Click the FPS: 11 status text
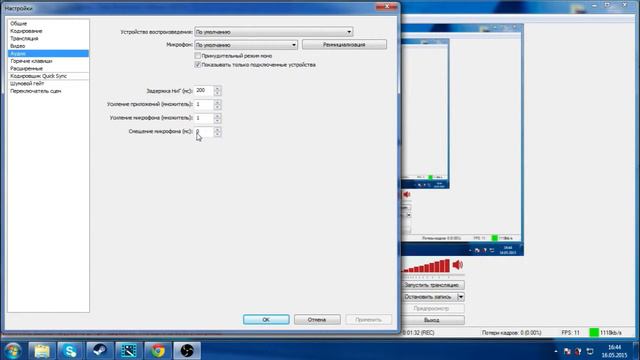 coord(570,333)
